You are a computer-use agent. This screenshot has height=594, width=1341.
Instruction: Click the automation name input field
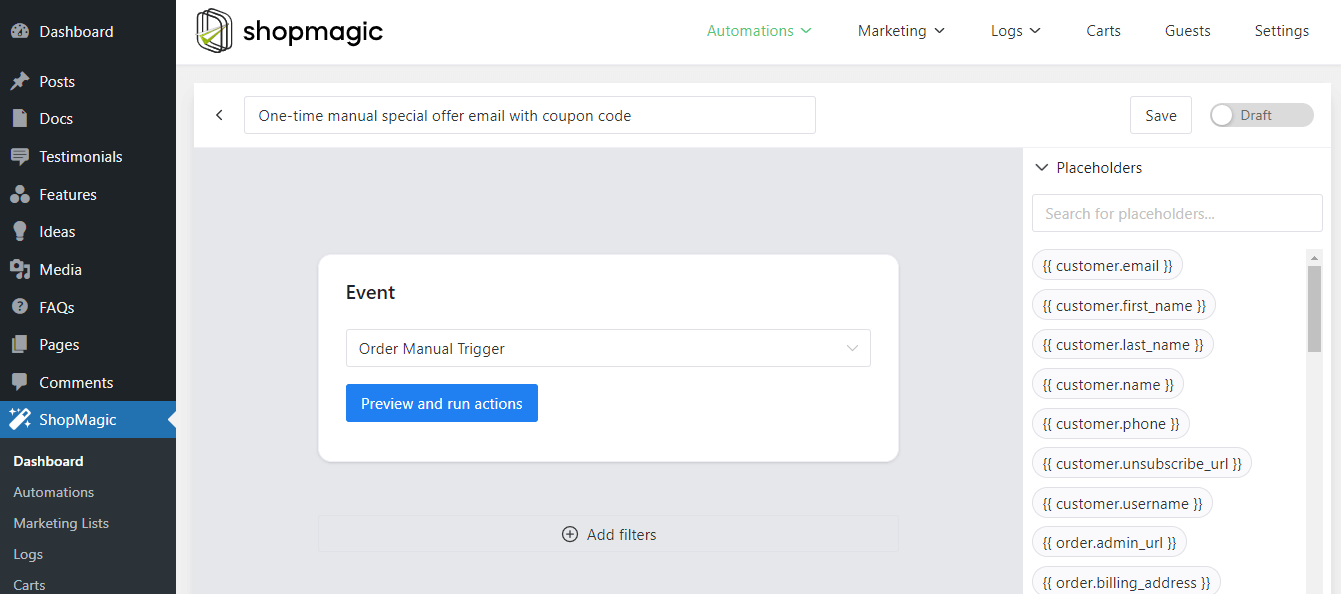530,115
